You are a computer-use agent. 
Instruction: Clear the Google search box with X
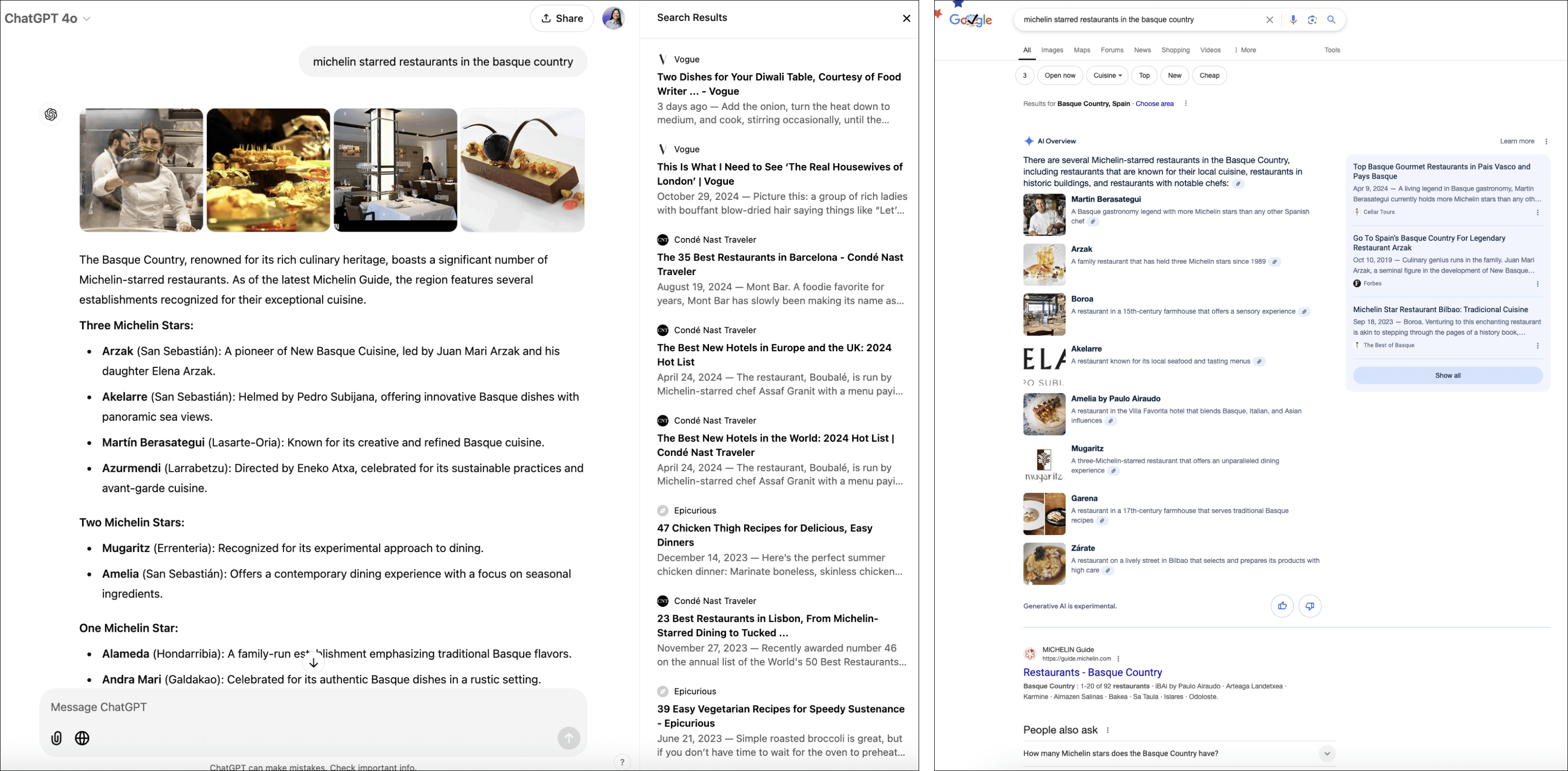tap(1270, 20)
